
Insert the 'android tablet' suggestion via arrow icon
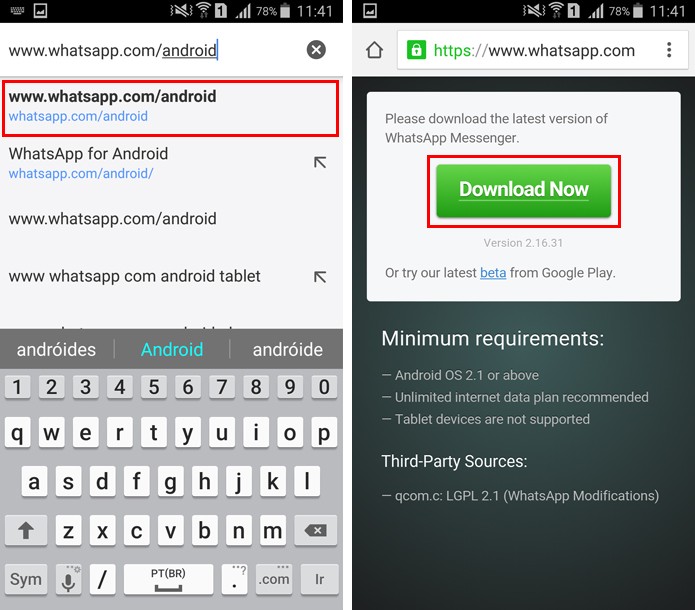320,277
